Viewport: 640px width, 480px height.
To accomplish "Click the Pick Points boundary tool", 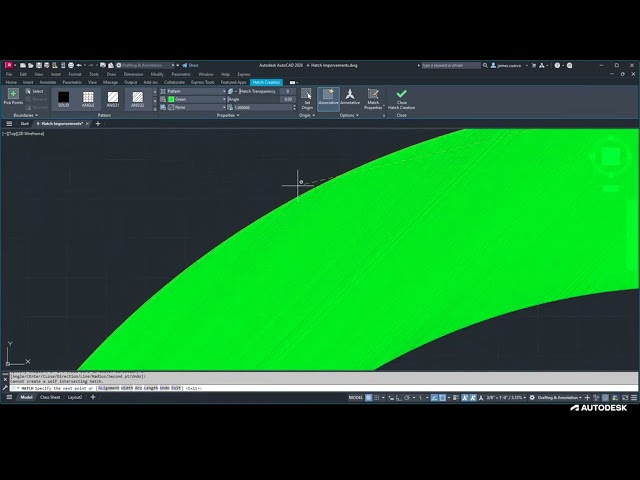I will point(13,96).
